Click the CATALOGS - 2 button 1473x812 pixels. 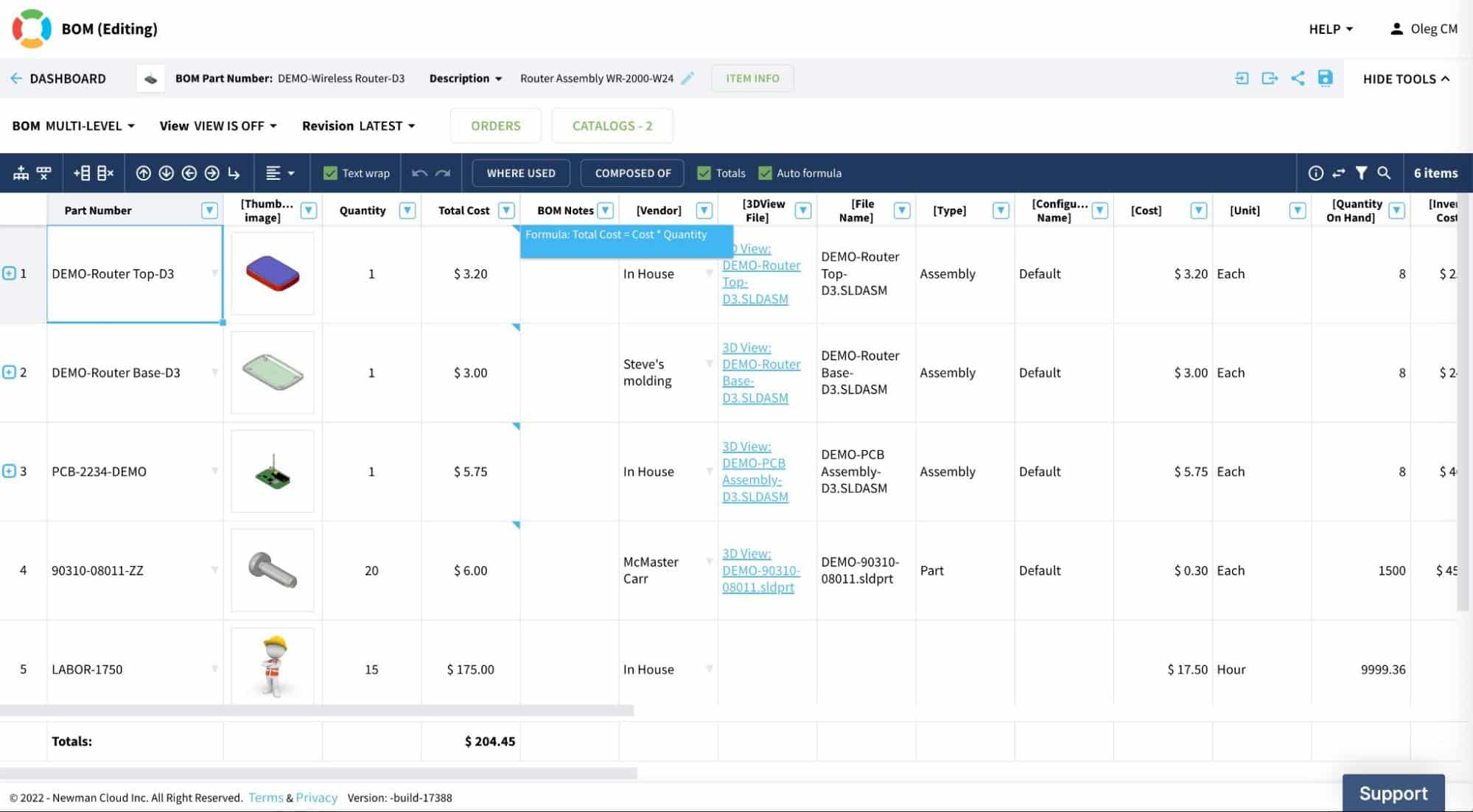click(x=612, y=126)
